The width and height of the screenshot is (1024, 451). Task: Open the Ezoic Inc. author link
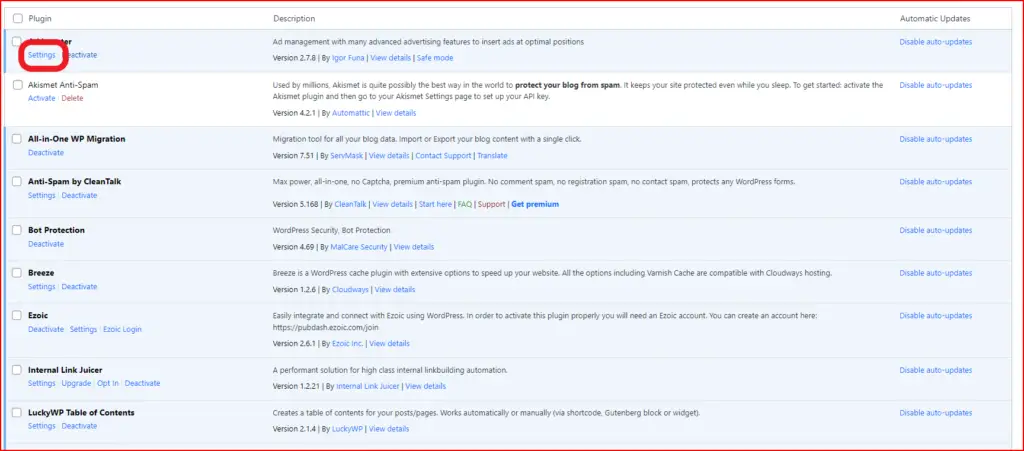(x=347, y=344)
